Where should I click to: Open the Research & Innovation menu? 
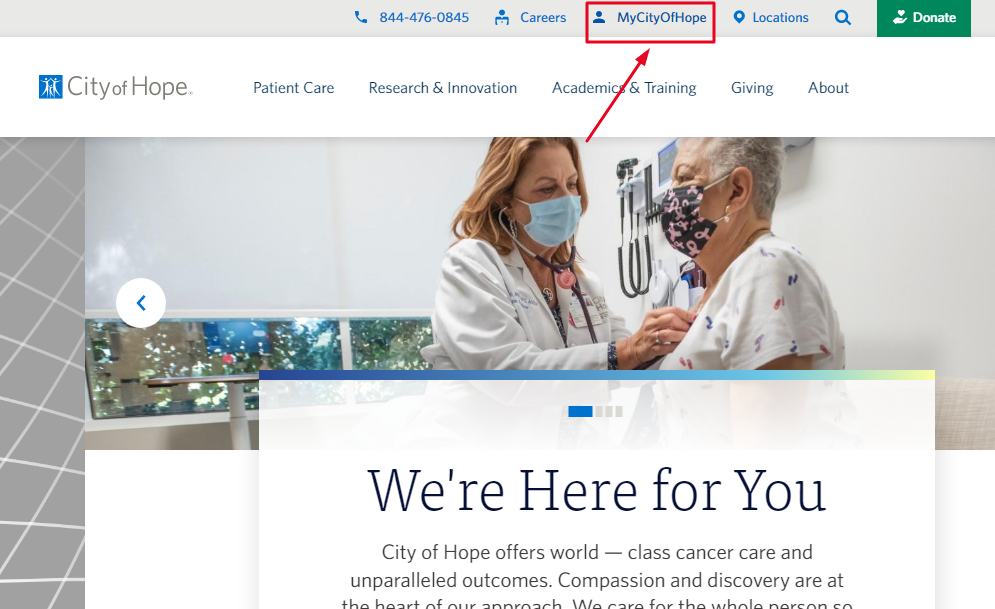(442, 88)
